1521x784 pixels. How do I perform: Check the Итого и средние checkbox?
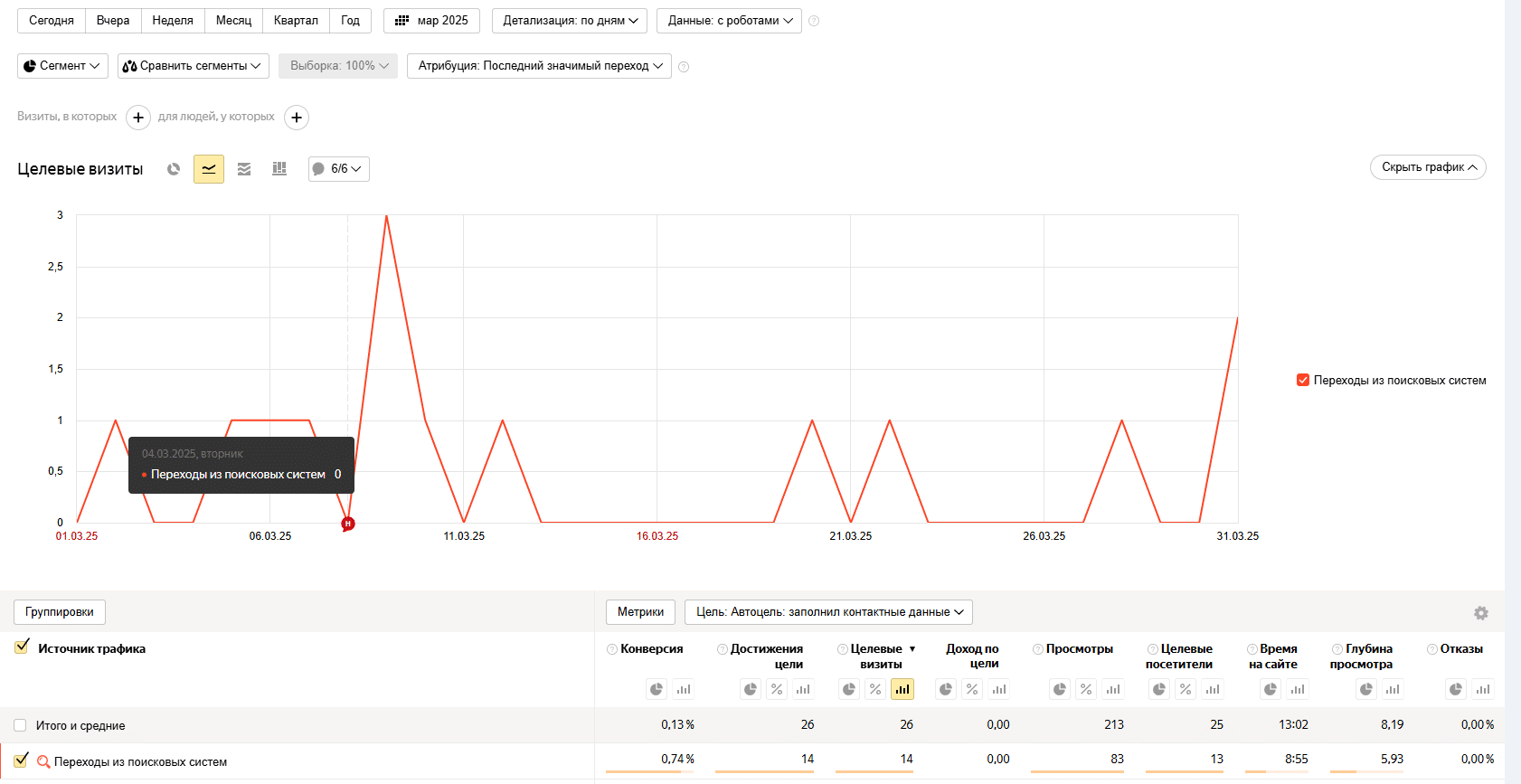pos(20,725)
